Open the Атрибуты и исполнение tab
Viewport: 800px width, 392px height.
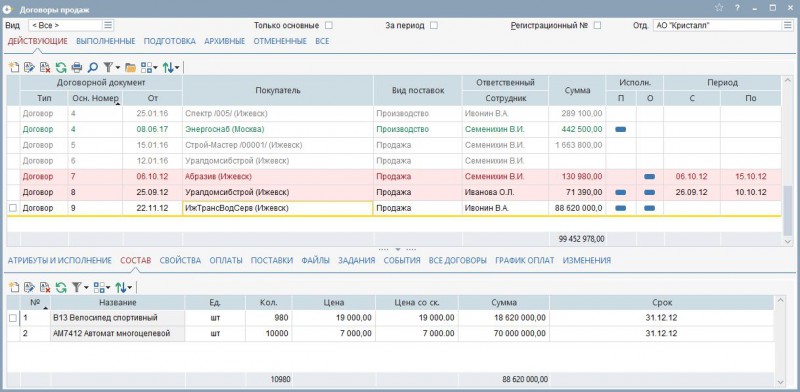tap(60, 260)
